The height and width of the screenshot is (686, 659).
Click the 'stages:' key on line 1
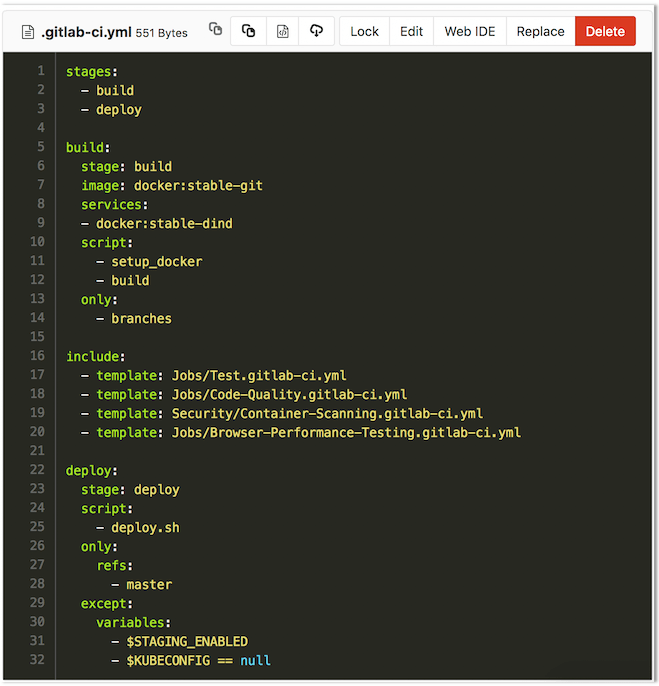click(x=92, y=72)
